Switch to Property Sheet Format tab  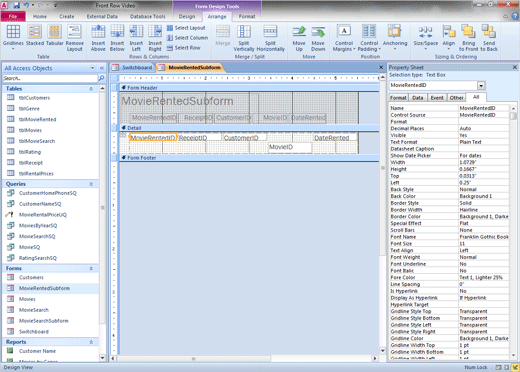point(398,98)
